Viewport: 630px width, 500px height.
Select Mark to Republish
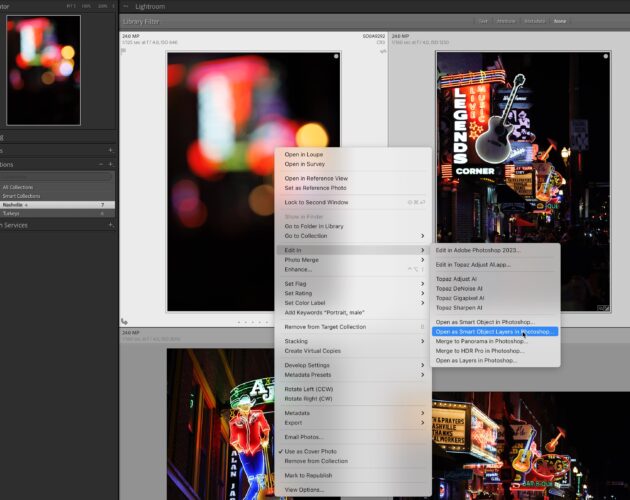point(308,475)
